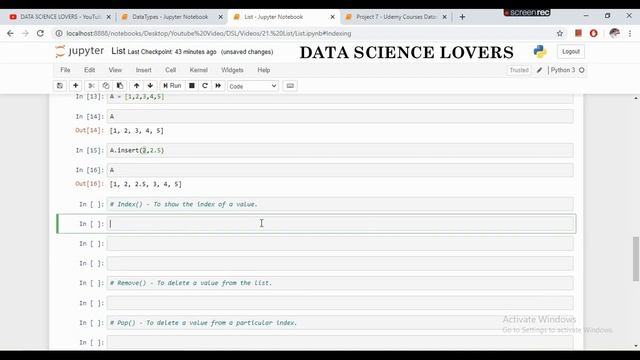Screen dimensions: 640x360
Task: Open the File menu
Action: tap(65, 70)
